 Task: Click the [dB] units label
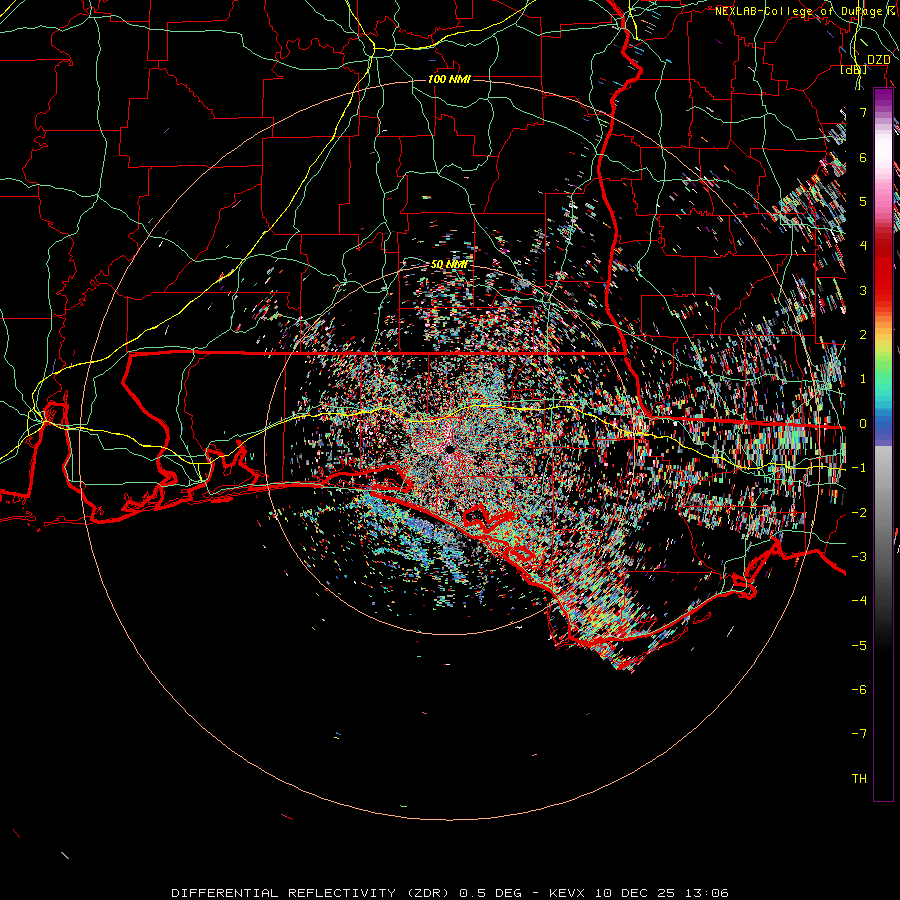tap(854, 70)
